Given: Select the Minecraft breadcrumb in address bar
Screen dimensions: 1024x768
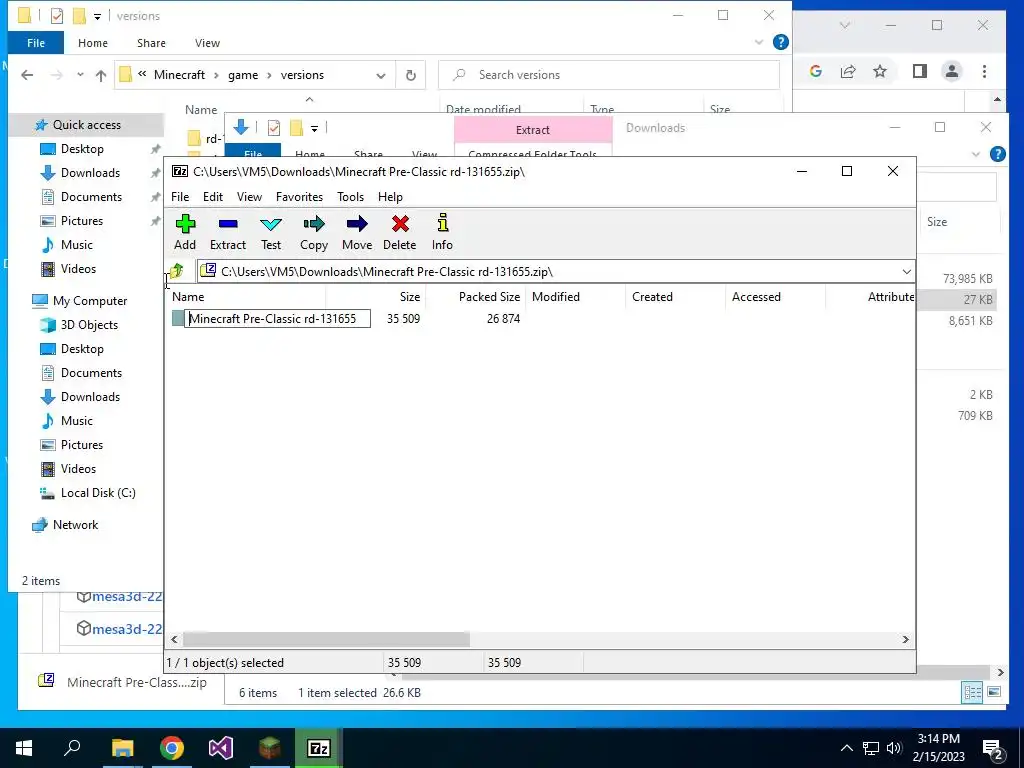Looking at the screenshot, I should tap(180, 75).
